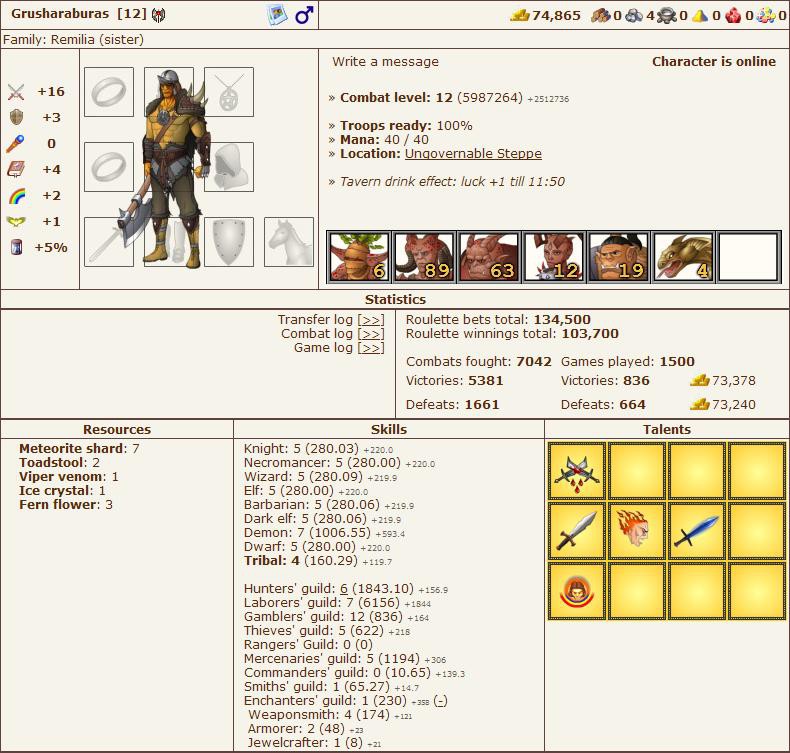790x753 pixels.
Task: Click the gold coins icon next to 74,865
Action: (x=519, y=16)
